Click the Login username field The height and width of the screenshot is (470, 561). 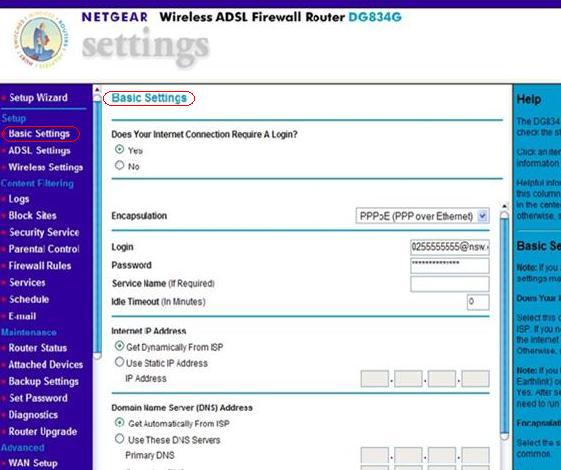pos(450,247)
